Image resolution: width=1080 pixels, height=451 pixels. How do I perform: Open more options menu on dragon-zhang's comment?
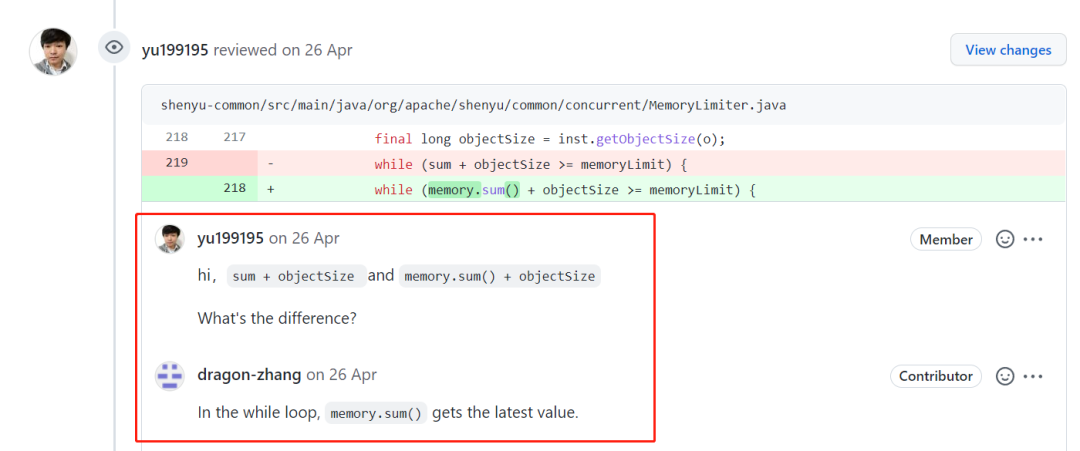(1033, 376)
